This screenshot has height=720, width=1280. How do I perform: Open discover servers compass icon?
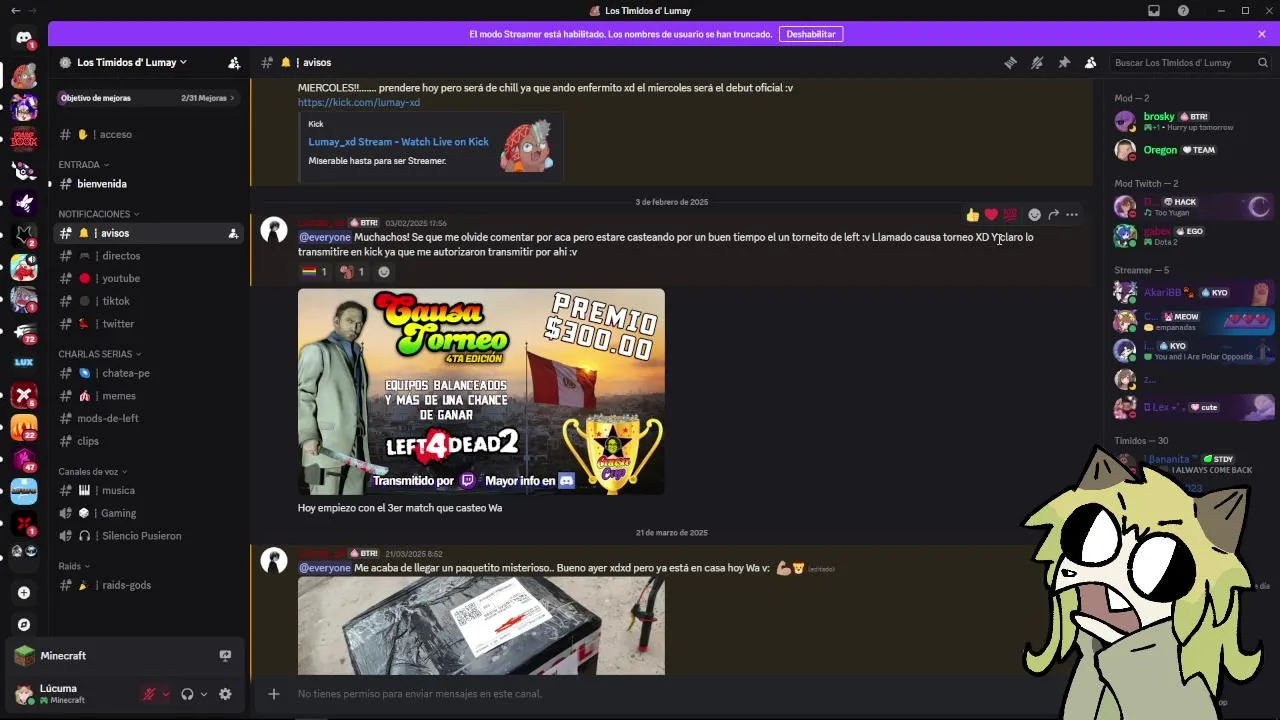point(24,624)
